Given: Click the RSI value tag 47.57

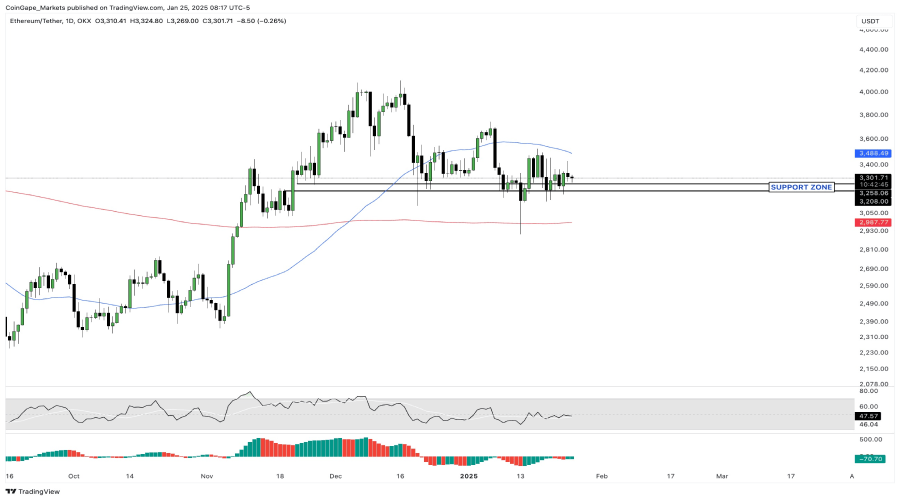Looking at the screenshot, I should (x=869, y=416).
